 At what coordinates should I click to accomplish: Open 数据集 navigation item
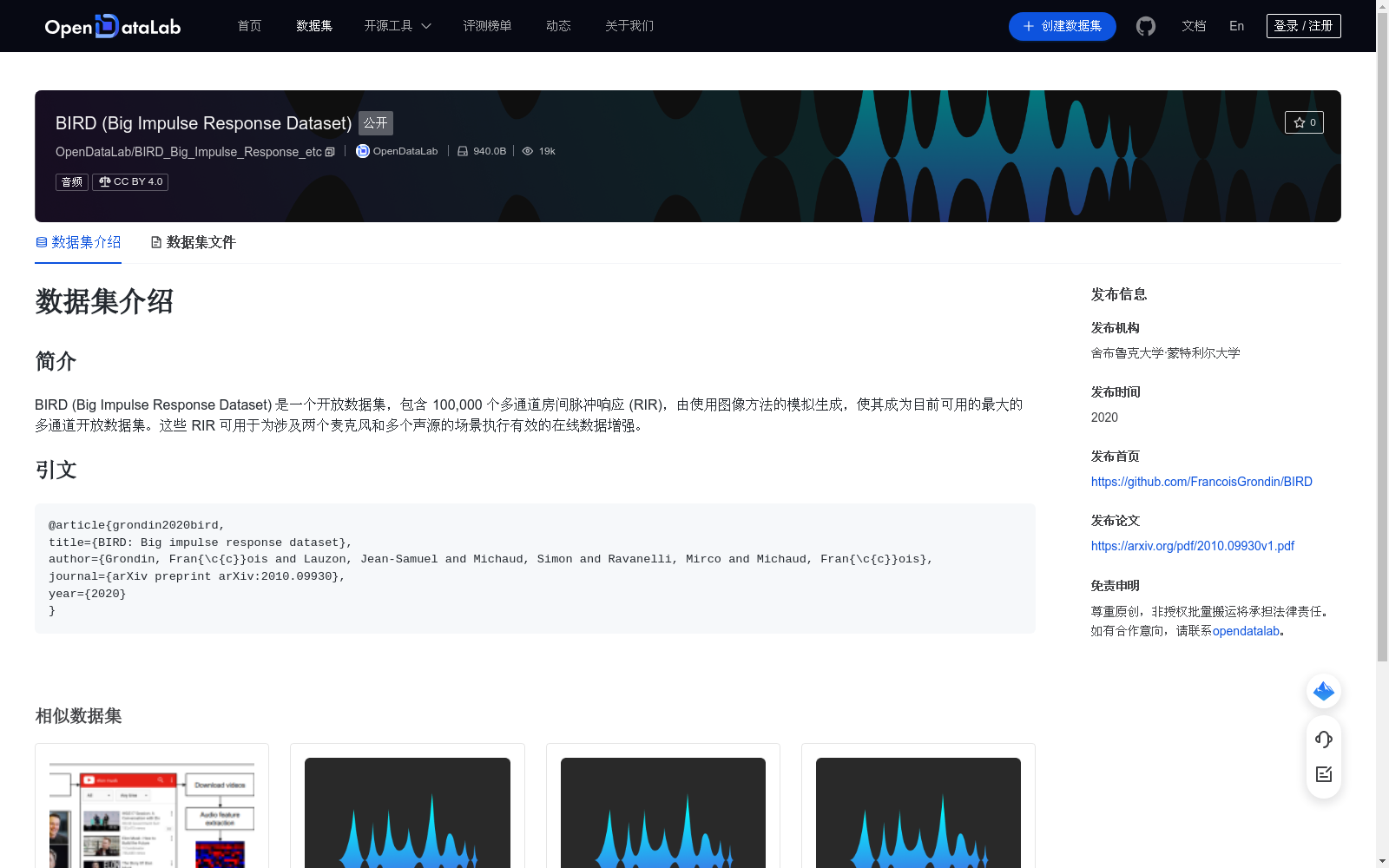tap(314, 26)
